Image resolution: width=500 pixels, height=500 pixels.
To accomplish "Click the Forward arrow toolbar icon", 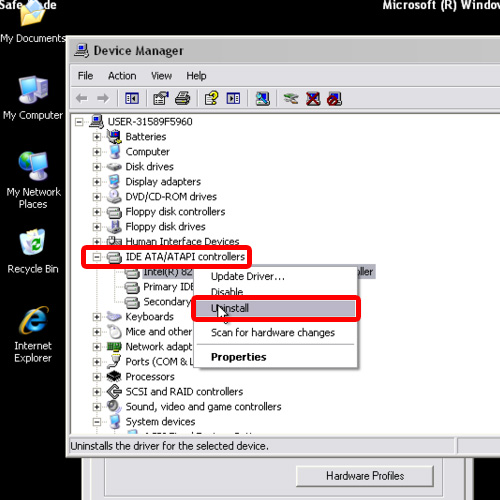I will (103, 98).
